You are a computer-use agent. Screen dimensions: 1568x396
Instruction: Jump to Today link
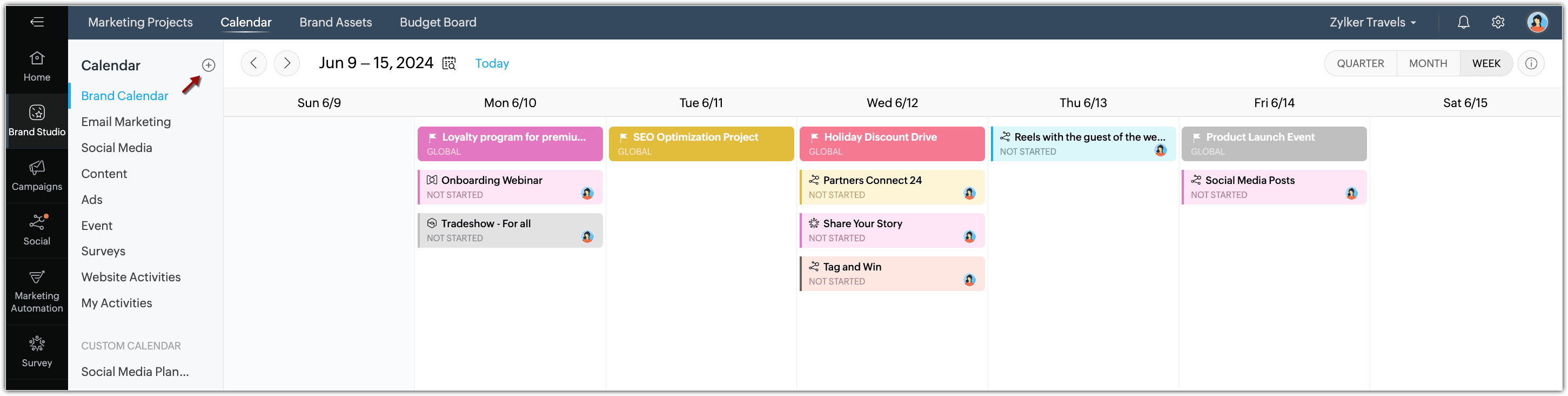pyautogui.click(x=492, y=63)
